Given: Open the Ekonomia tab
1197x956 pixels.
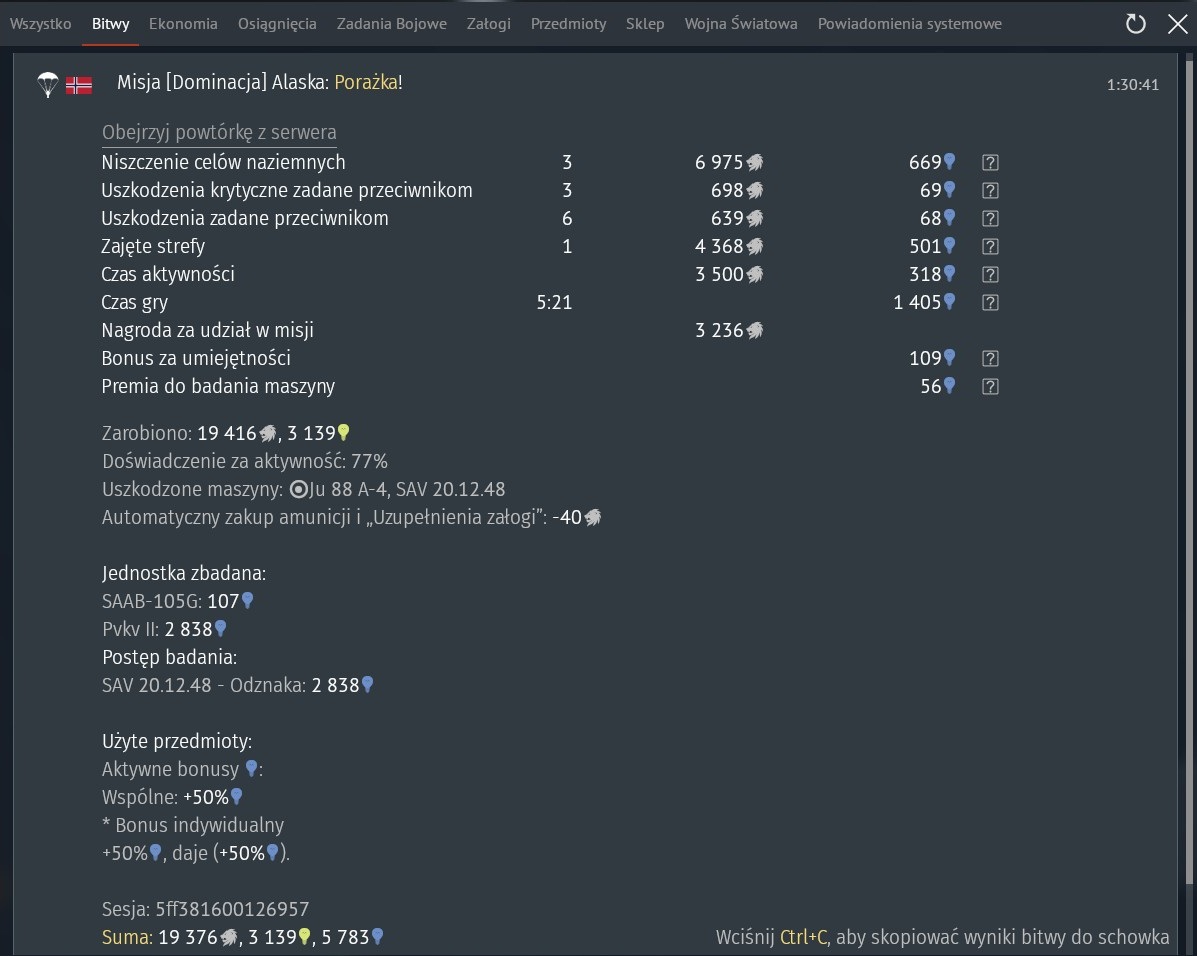Looking at the screenshot, I should [183, 24].
